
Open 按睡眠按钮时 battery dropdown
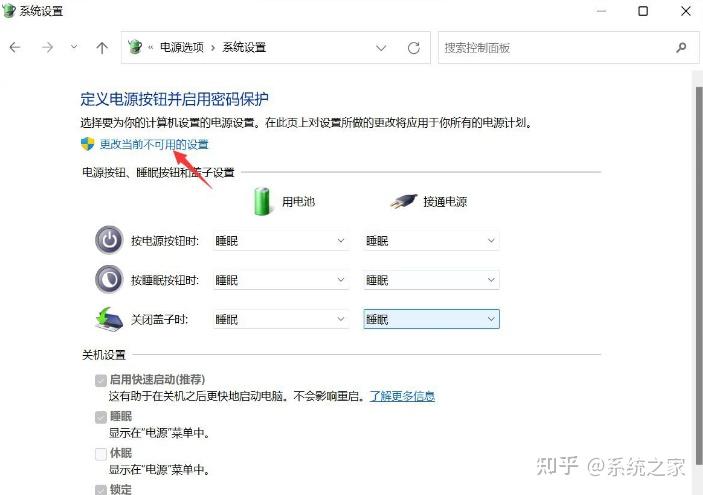coord(281,280)
